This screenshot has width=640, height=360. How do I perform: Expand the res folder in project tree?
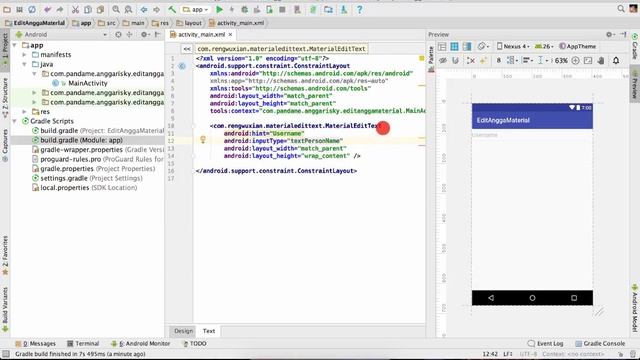(x=24, y=111)
